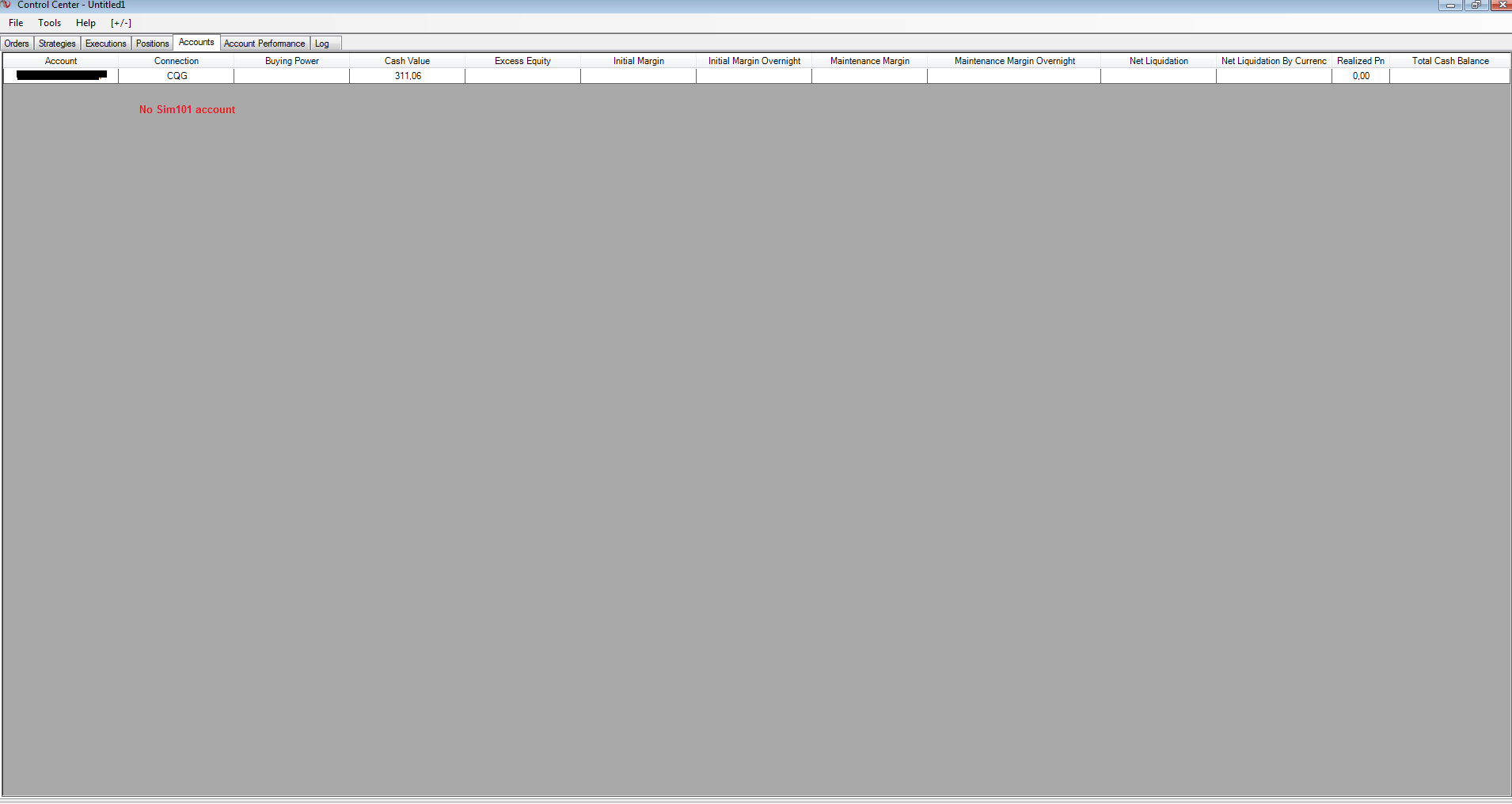Click Maintenance Margin Overnight column header
Viewport: 1512px width, 804px height.
pos(1015,61)
